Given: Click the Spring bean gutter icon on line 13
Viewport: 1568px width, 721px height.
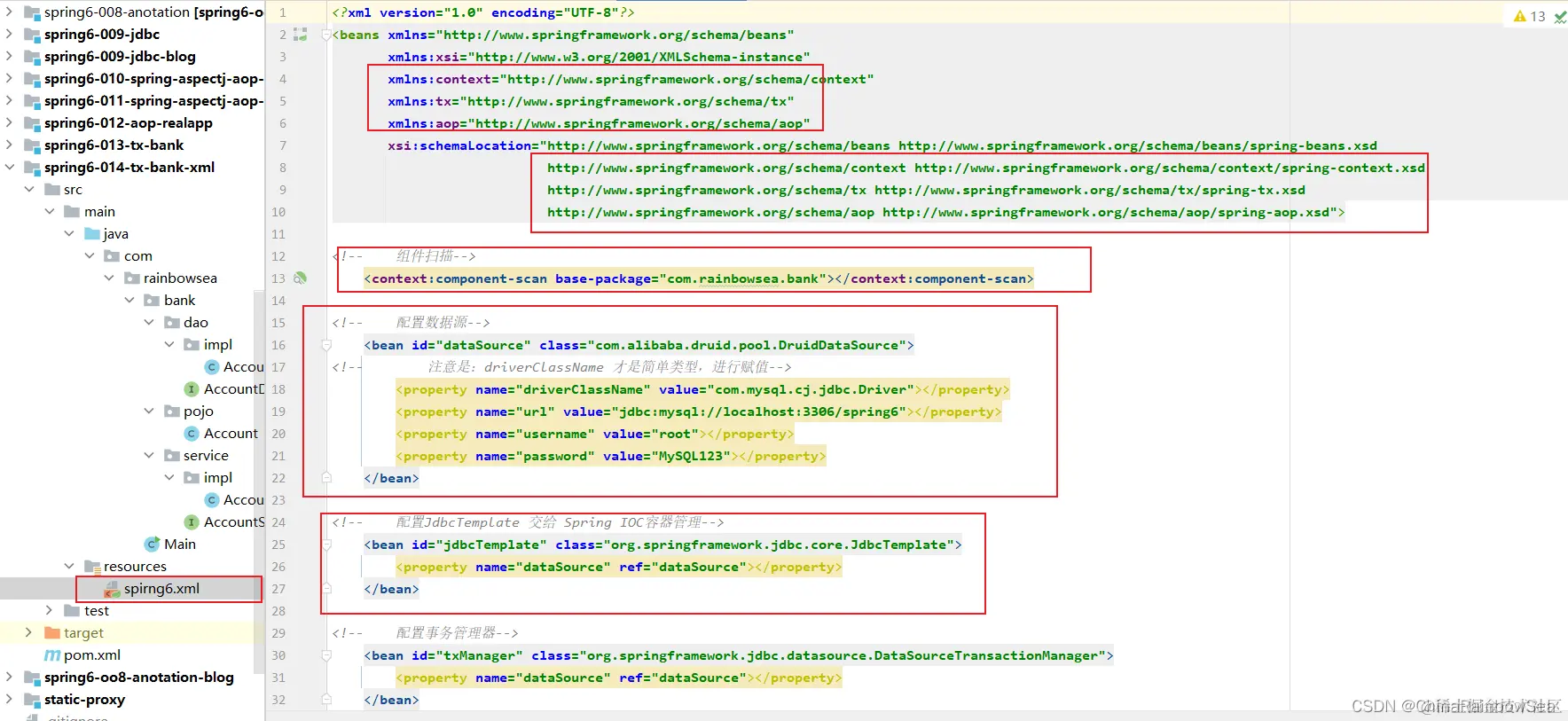Looking at the screenshot, I should [x=301, y=278].
